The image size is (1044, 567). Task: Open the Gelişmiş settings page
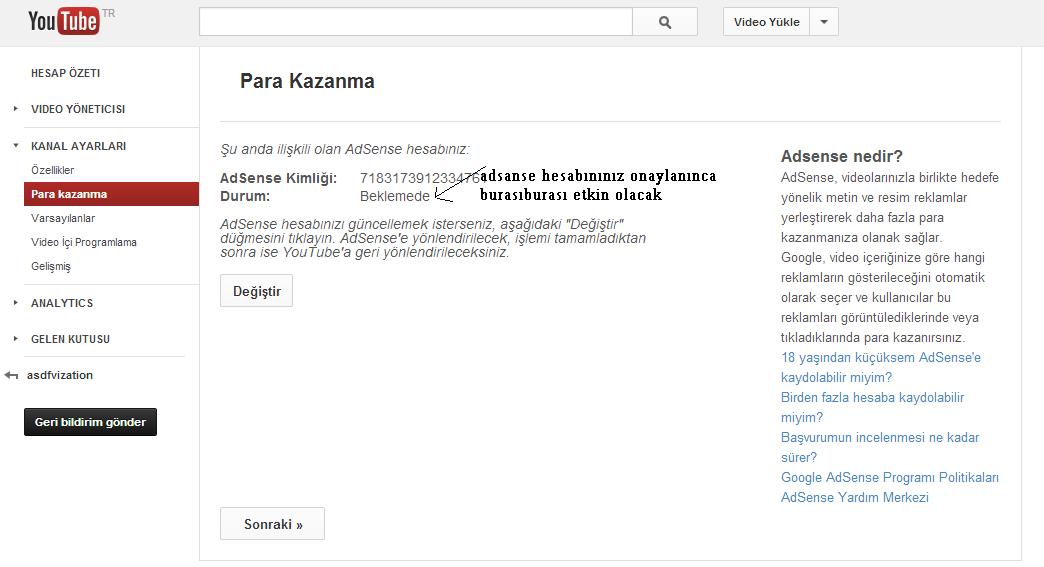point(51,266)
